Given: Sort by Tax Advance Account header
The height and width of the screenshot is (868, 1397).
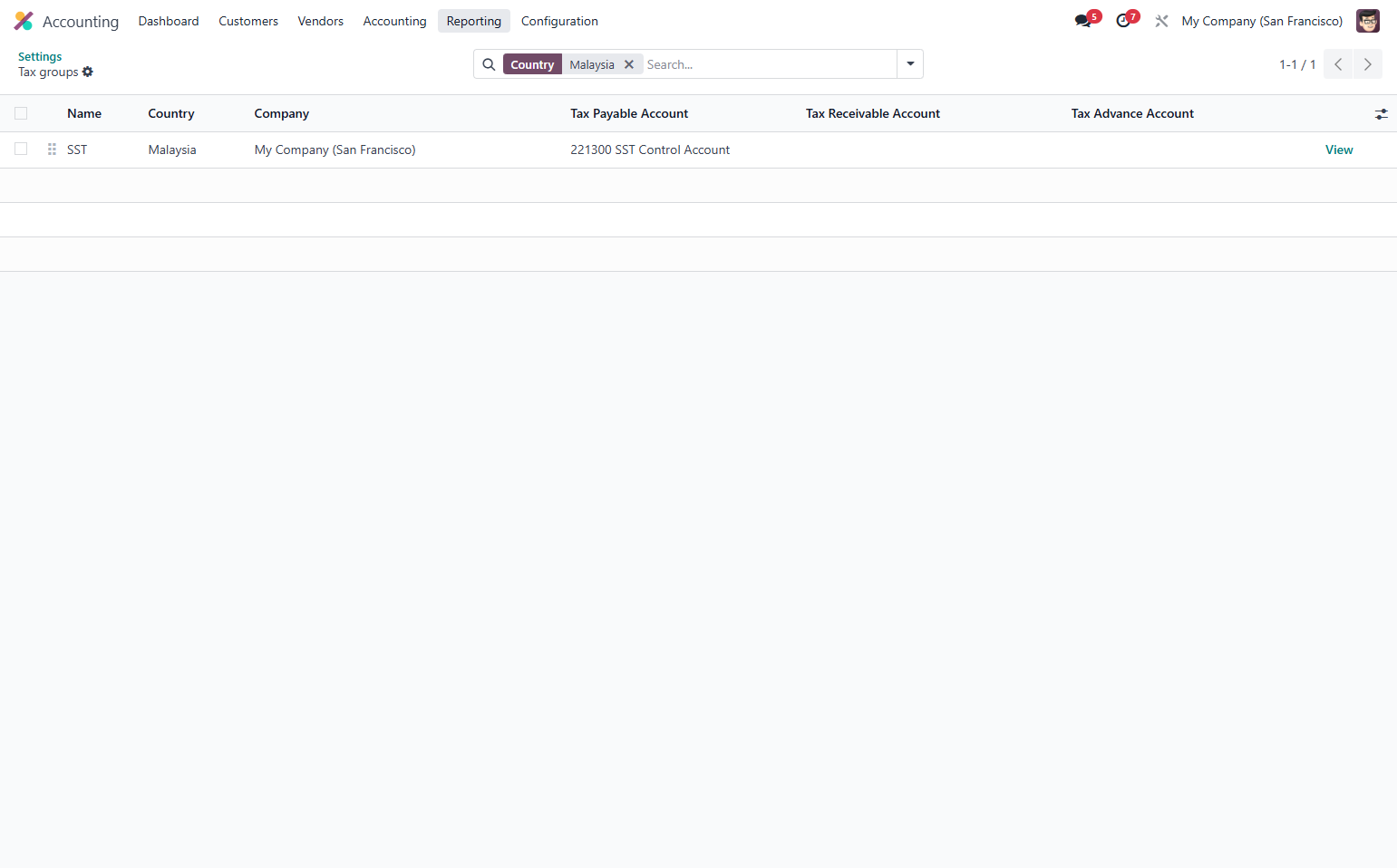Looking at the screenshot, I should pyautogui.click(x=1132, y=113).
